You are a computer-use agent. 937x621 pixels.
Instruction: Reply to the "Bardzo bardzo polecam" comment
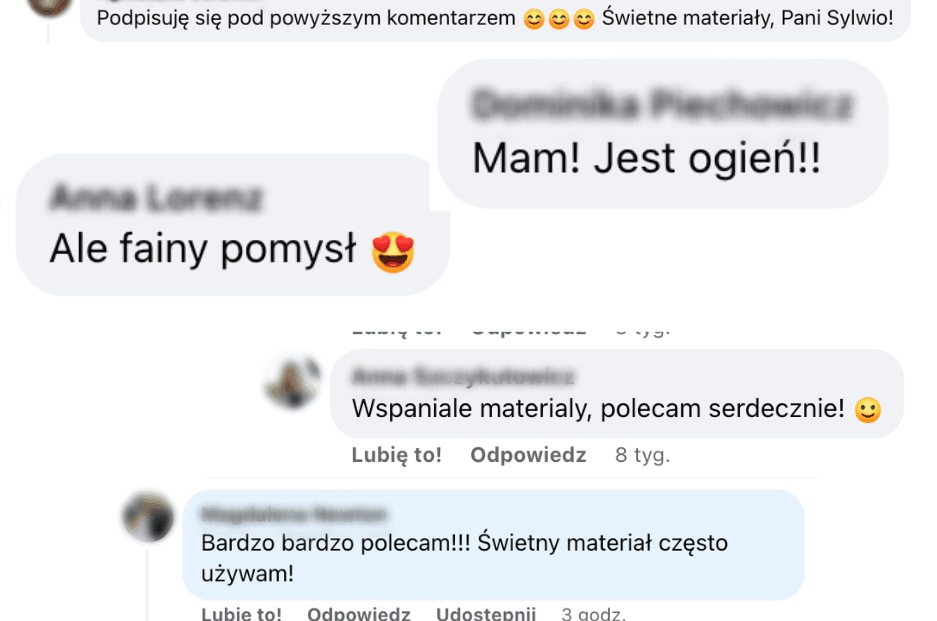(x=359, y=613)
